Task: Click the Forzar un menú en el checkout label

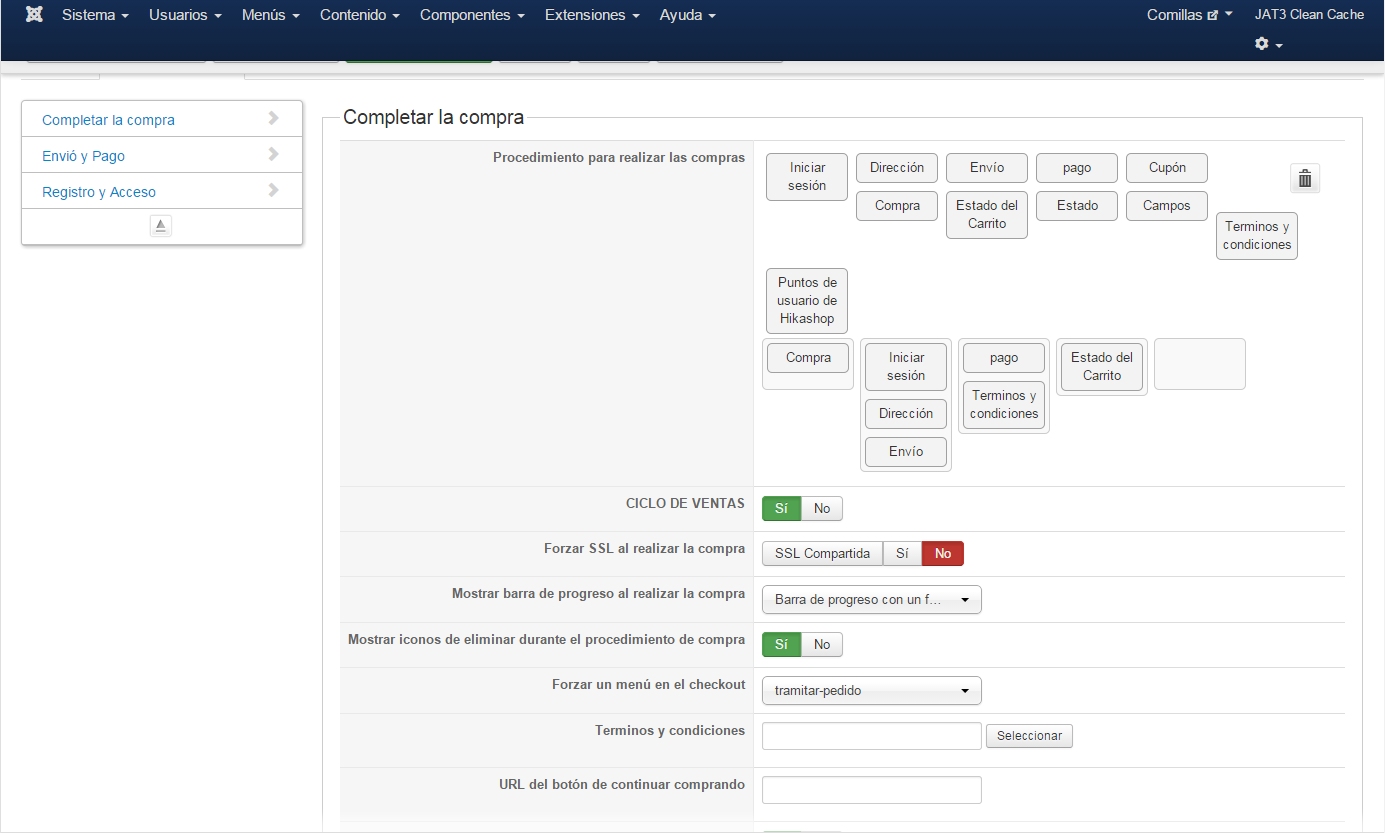Action: click(x=648, y=684)
